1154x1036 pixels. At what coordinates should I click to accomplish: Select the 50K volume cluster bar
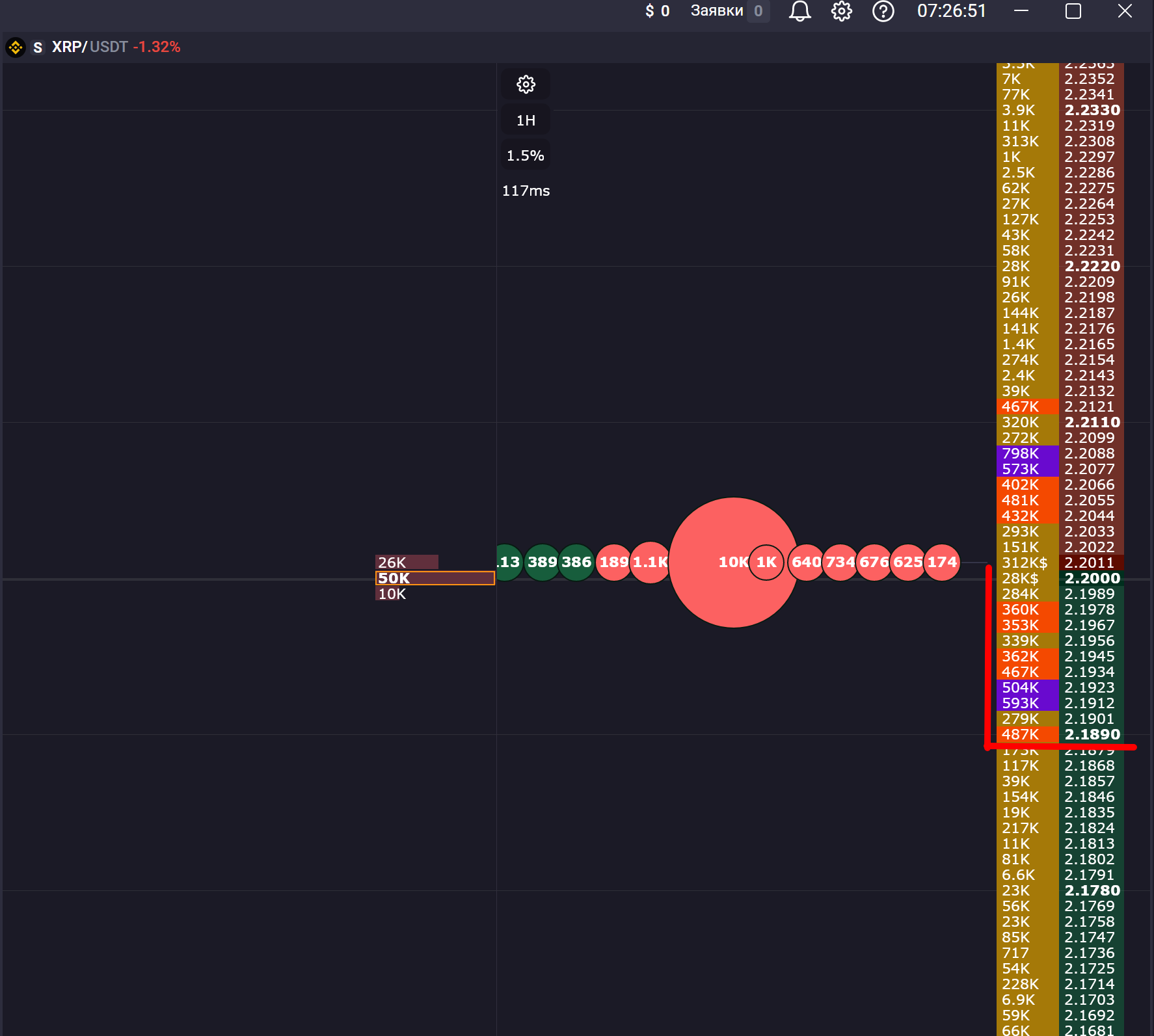(x=435, y=578)
